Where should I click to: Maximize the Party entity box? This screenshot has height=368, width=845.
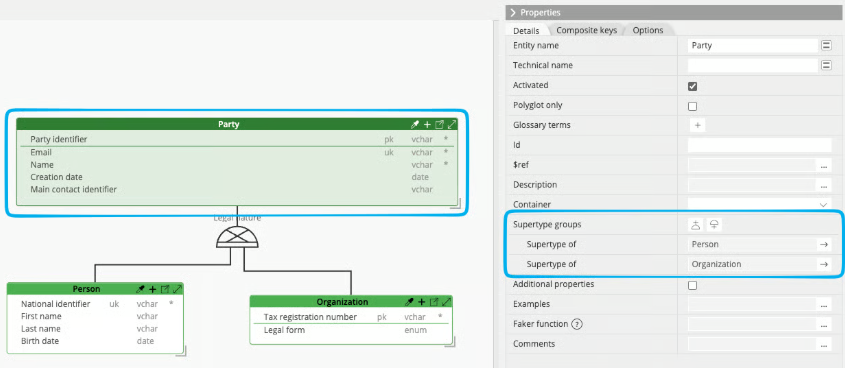[452, 124]
